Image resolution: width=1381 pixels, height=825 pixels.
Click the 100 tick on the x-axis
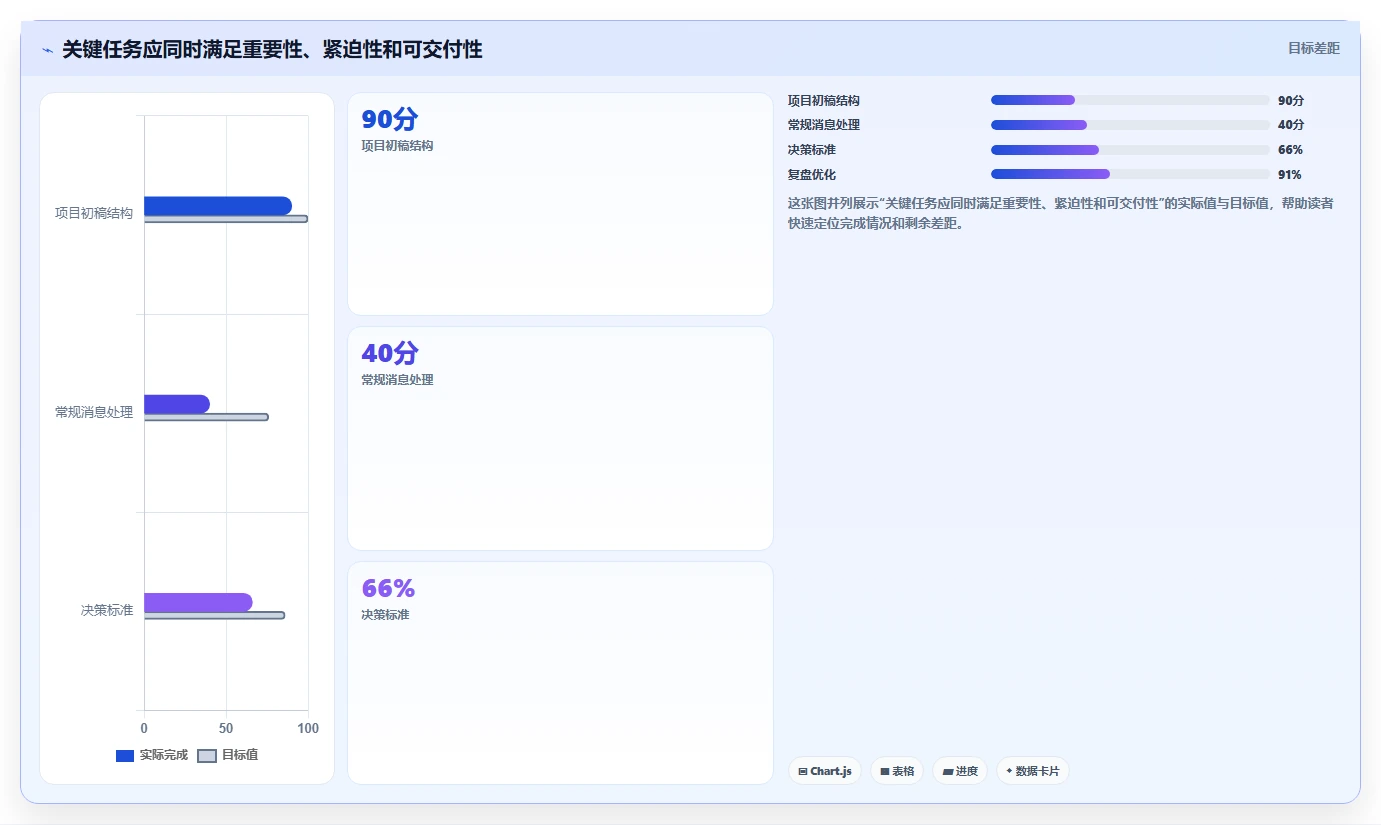click(308, 728)
